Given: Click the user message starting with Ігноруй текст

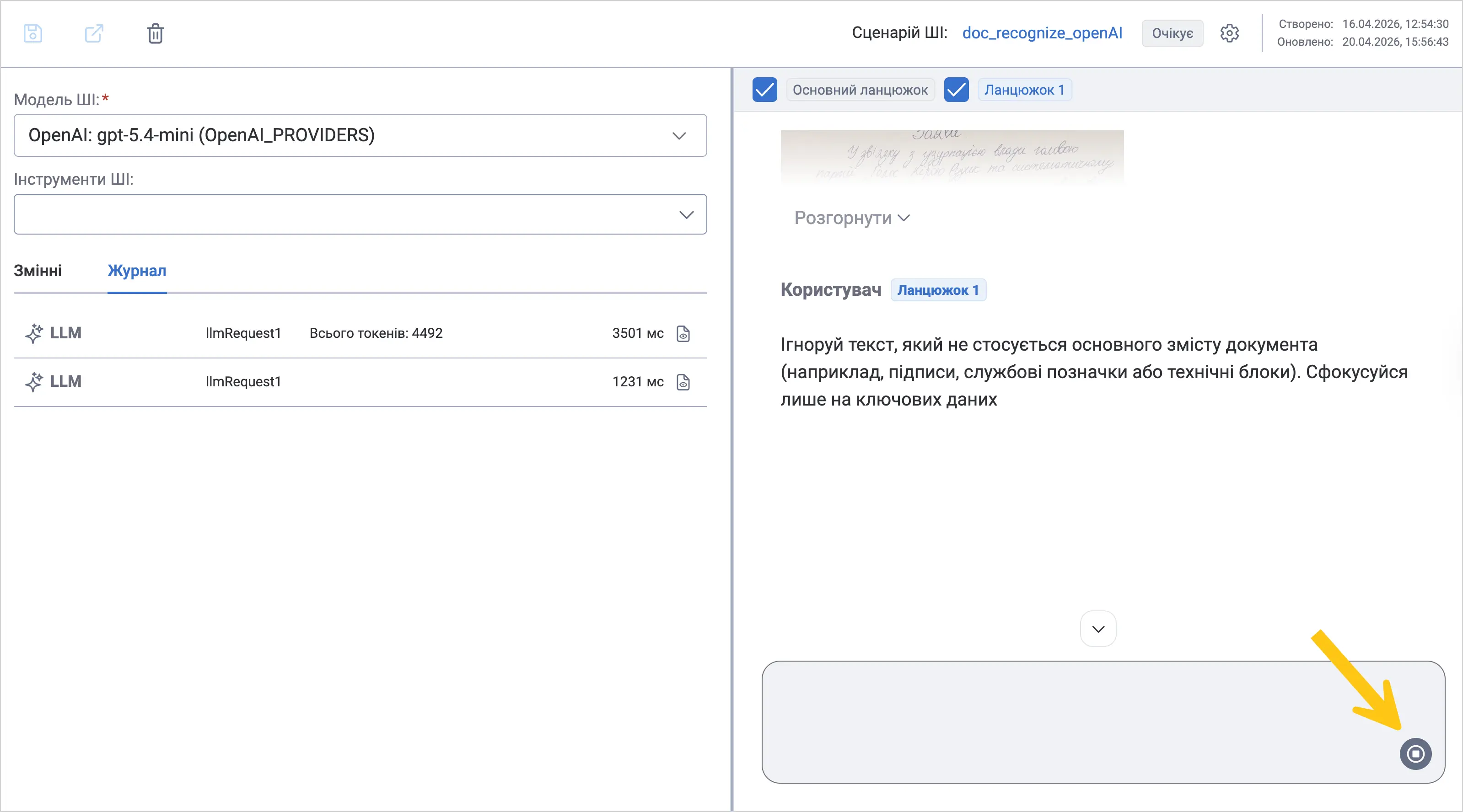Looking at the screenshot, I should [x=1094, y=372].
